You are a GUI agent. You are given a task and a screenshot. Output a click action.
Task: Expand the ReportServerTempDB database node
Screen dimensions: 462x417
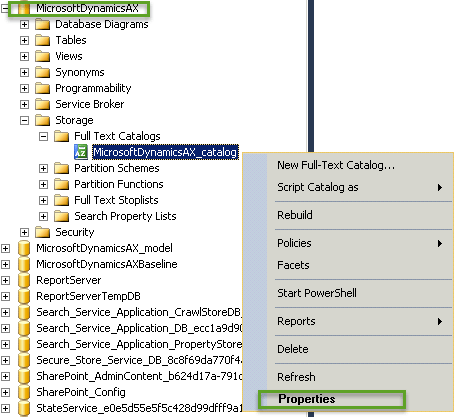click(x=5, y=296)
